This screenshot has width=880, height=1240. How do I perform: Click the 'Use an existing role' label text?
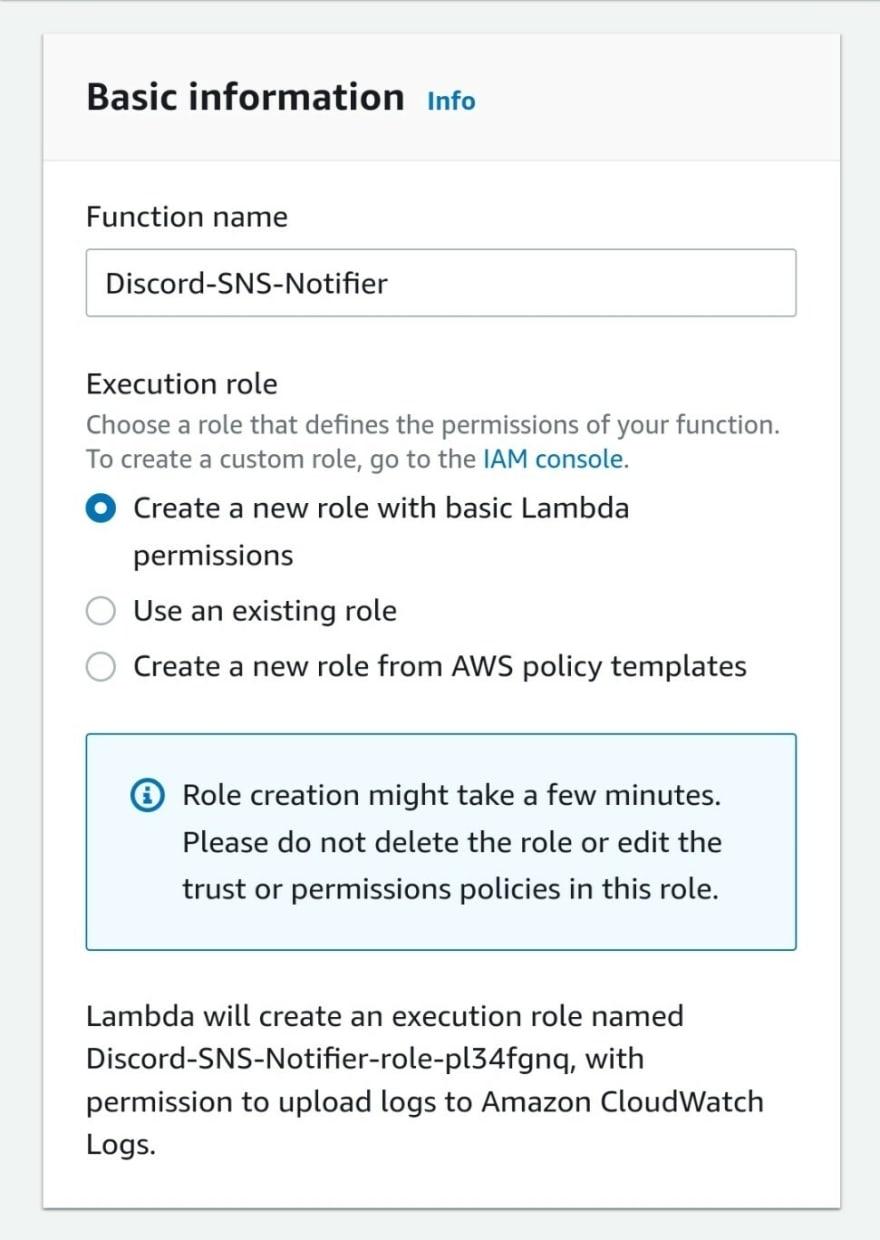(265, 611)
